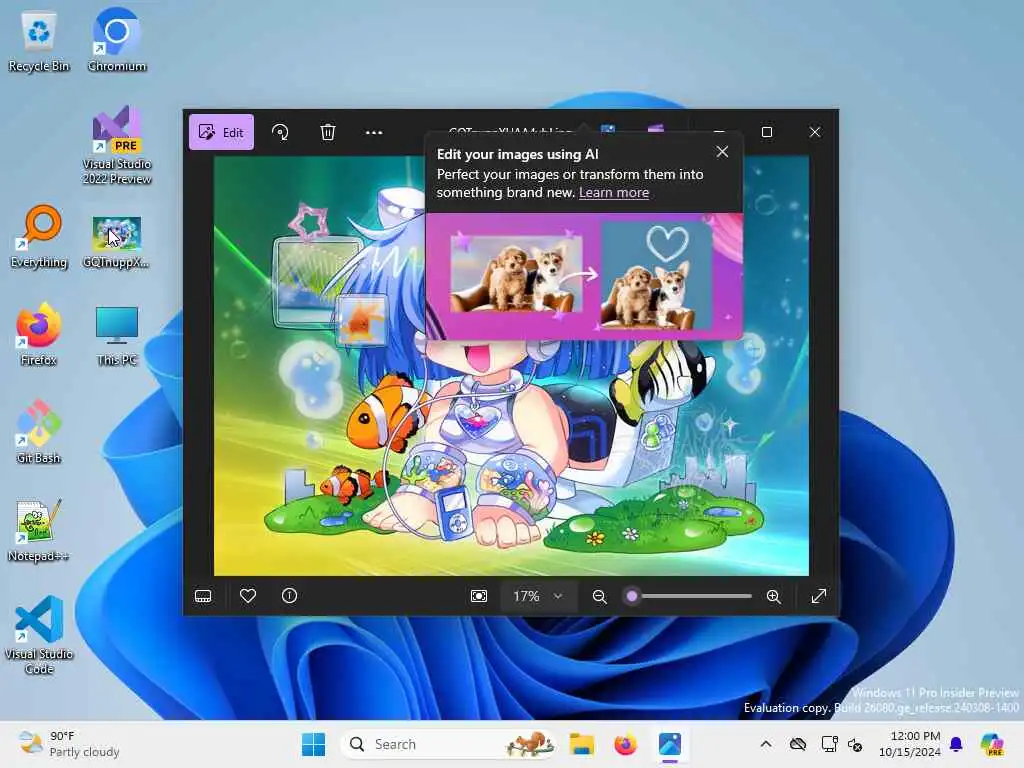Image resolution: width=1024 pixels, height=768 pixels.
Task: Click the AI edit before-and-after dogs preview
Action: (x=584, y=276)
